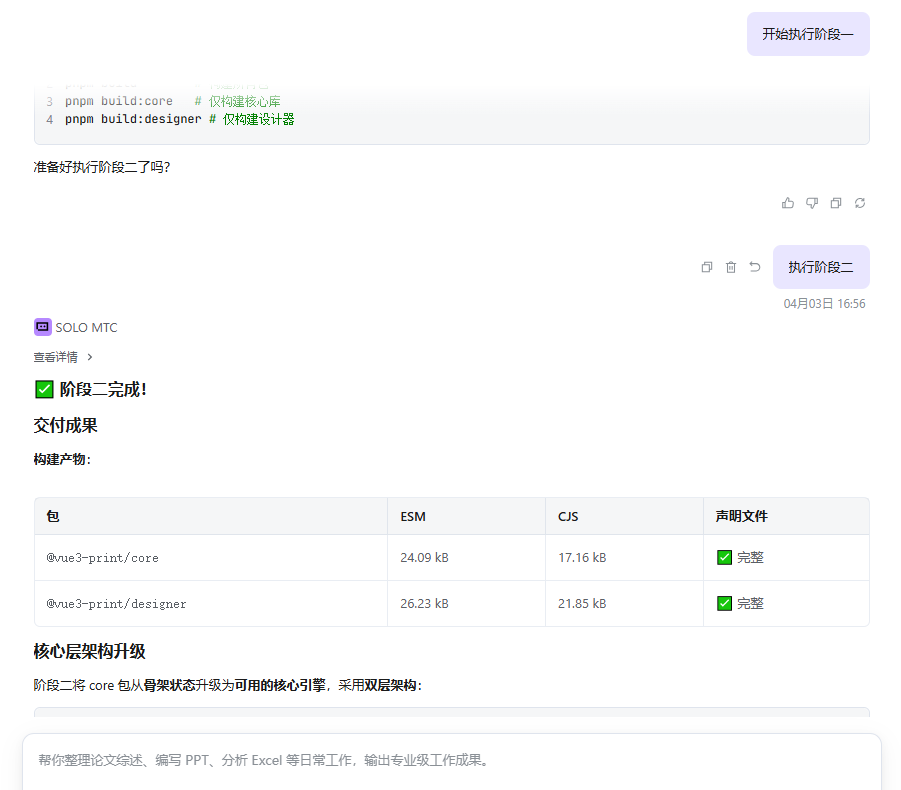This screenshot has height=790, width=901.
Task: Select the @vue3-print/core table cell
Action: point(103,557)
